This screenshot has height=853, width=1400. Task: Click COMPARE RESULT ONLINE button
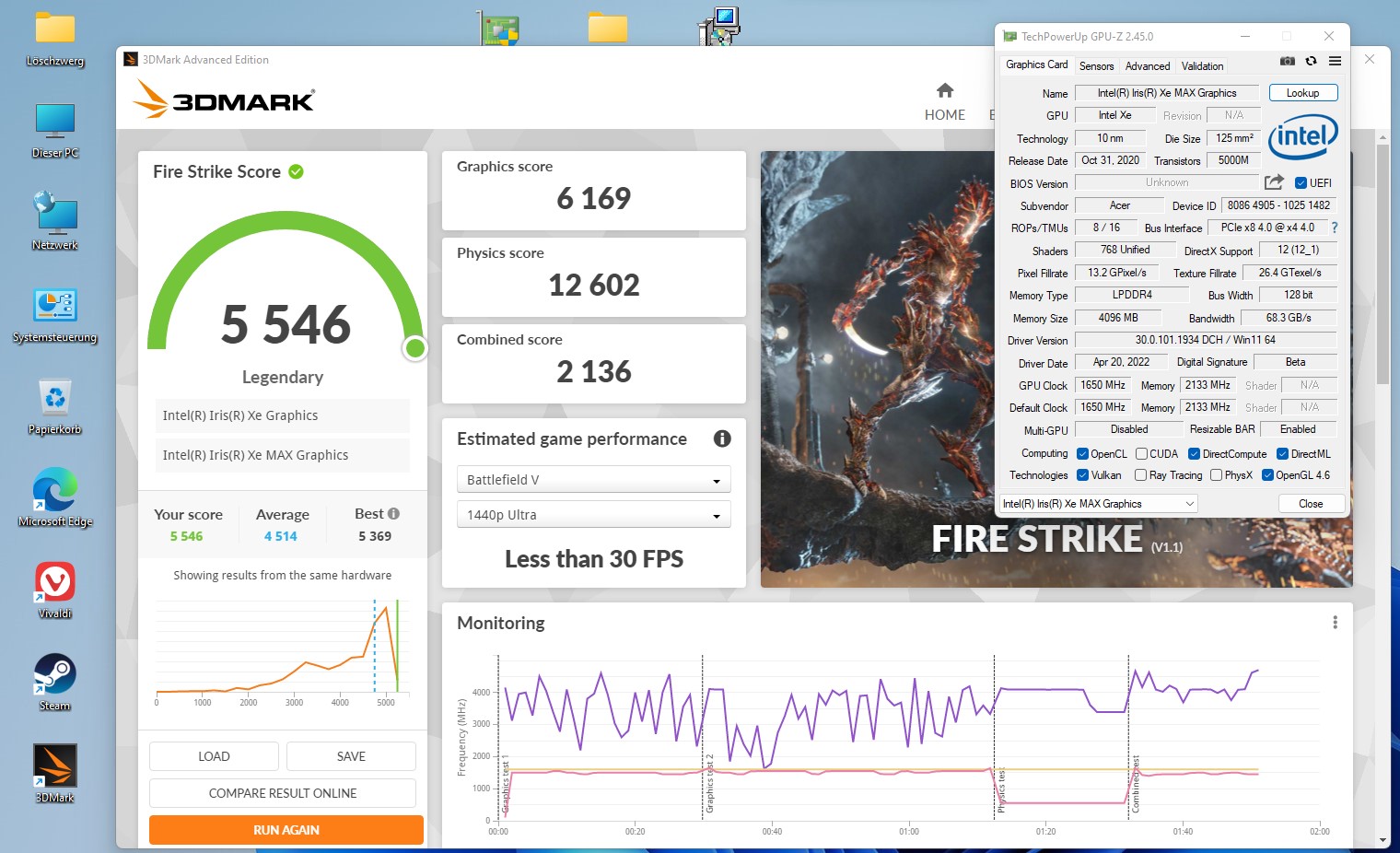283,793
